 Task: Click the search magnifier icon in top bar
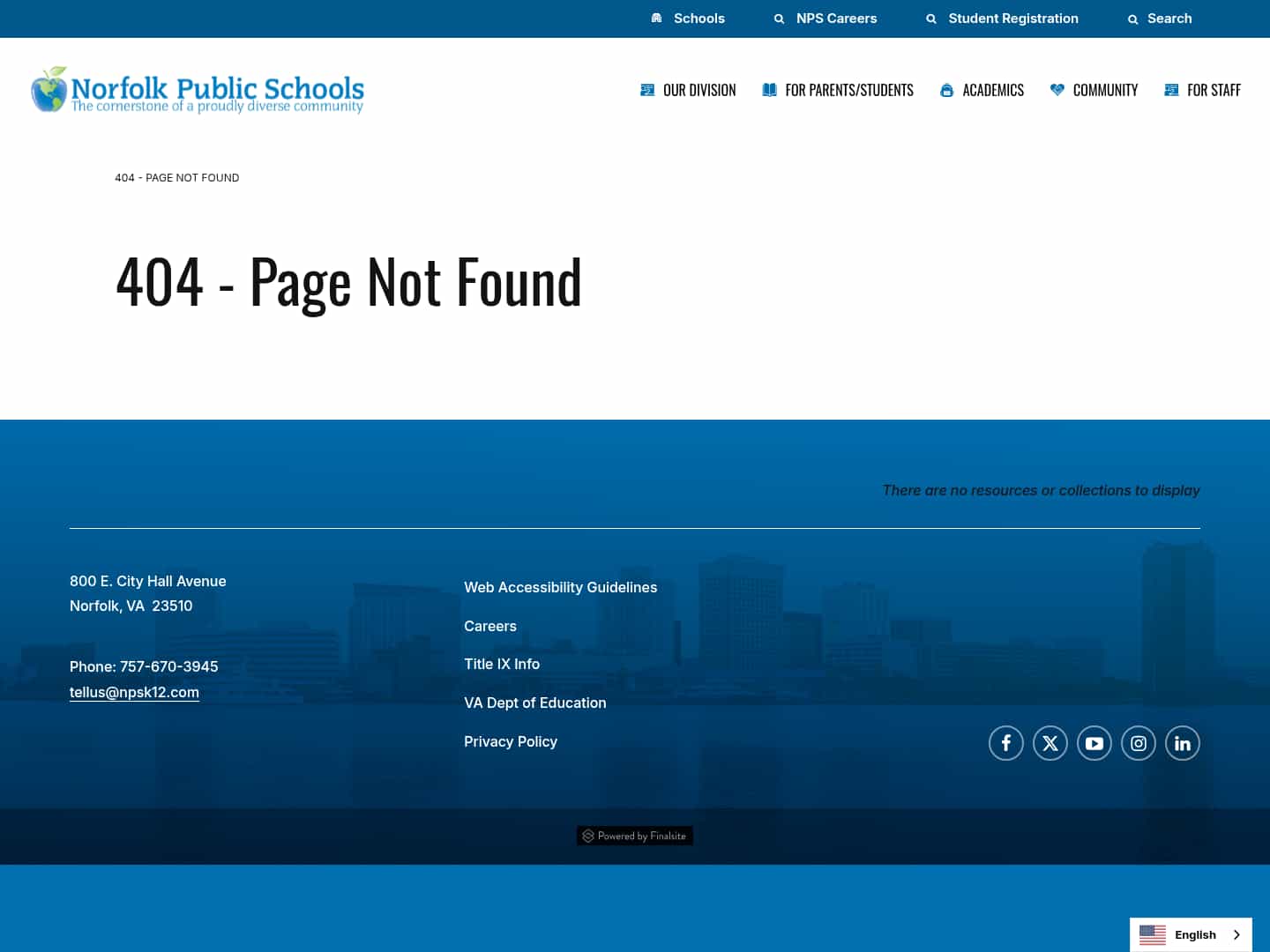pyautogui.click(x=1132, y=19)
